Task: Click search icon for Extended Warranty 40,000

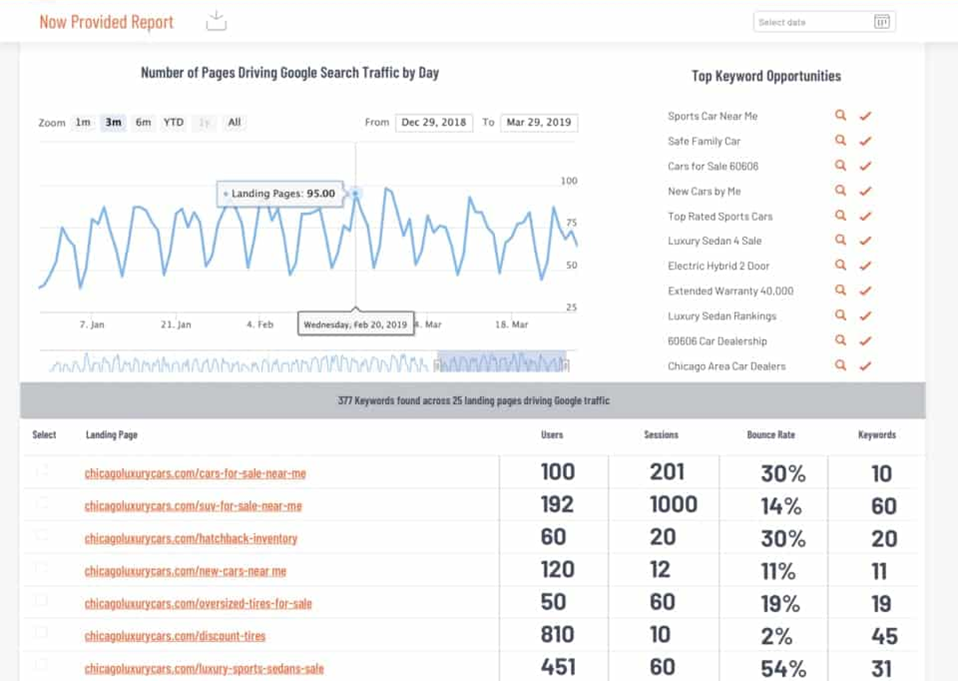Action: coord(841,291)
